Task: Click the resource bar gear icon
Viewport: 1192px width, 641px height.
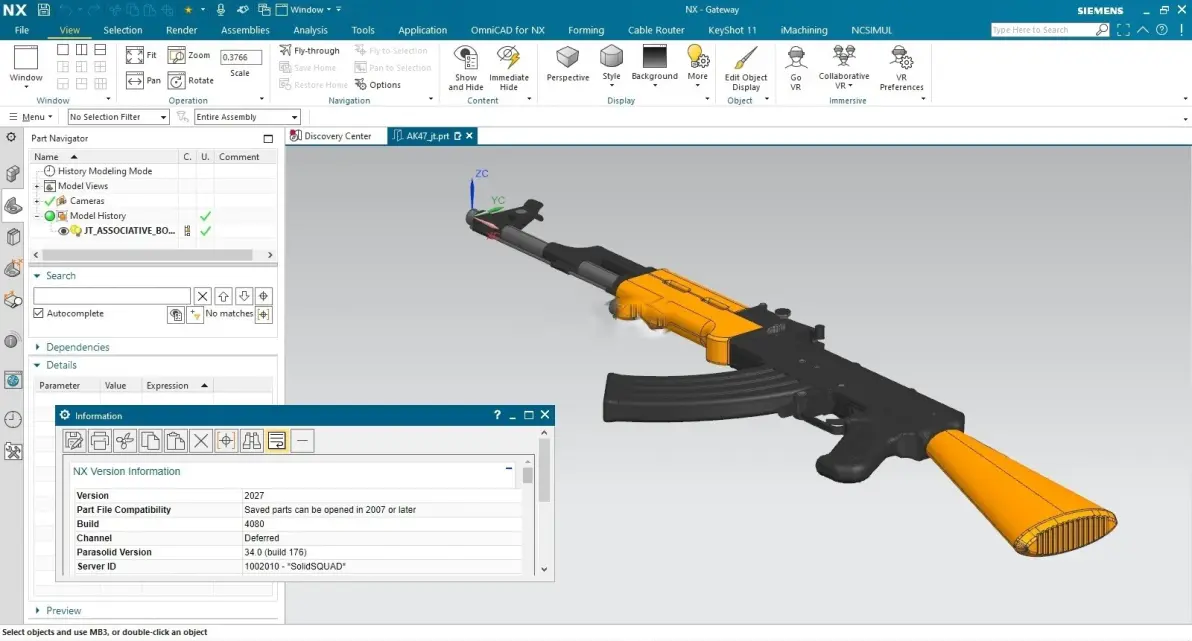Action: (x=11, y=138)
